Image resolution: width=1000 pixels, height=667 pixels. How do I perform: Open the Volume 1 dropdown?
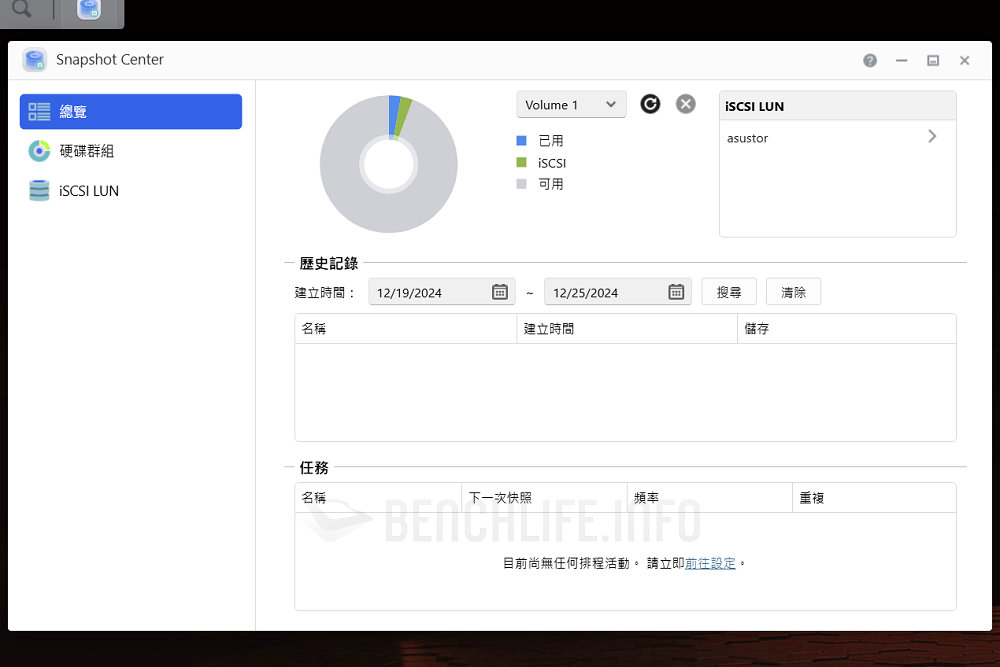571,105
